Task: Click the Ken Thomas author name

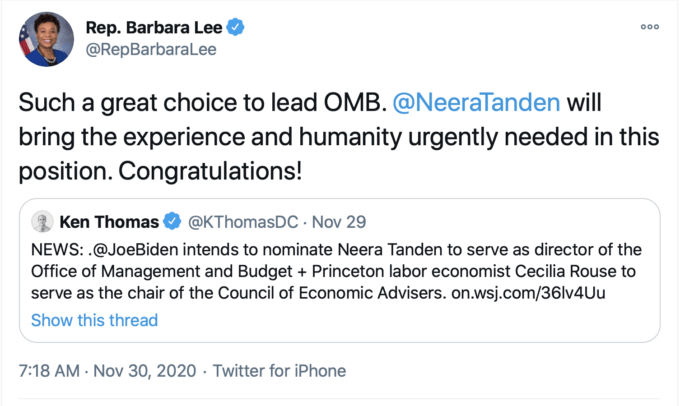Action: [109, 221]
